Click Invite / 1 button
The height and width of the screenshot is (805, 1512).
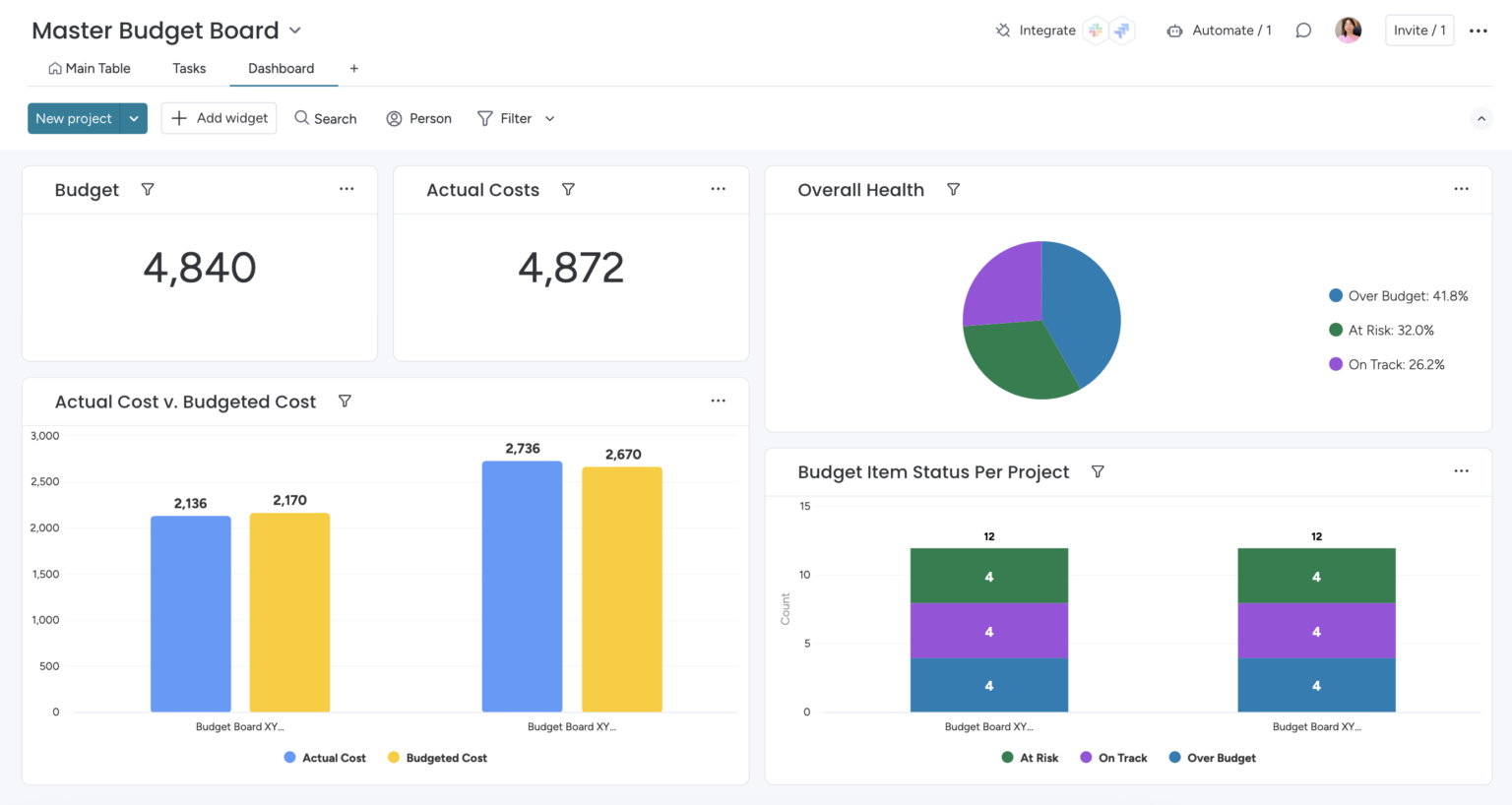click(x=1419, y=31)
